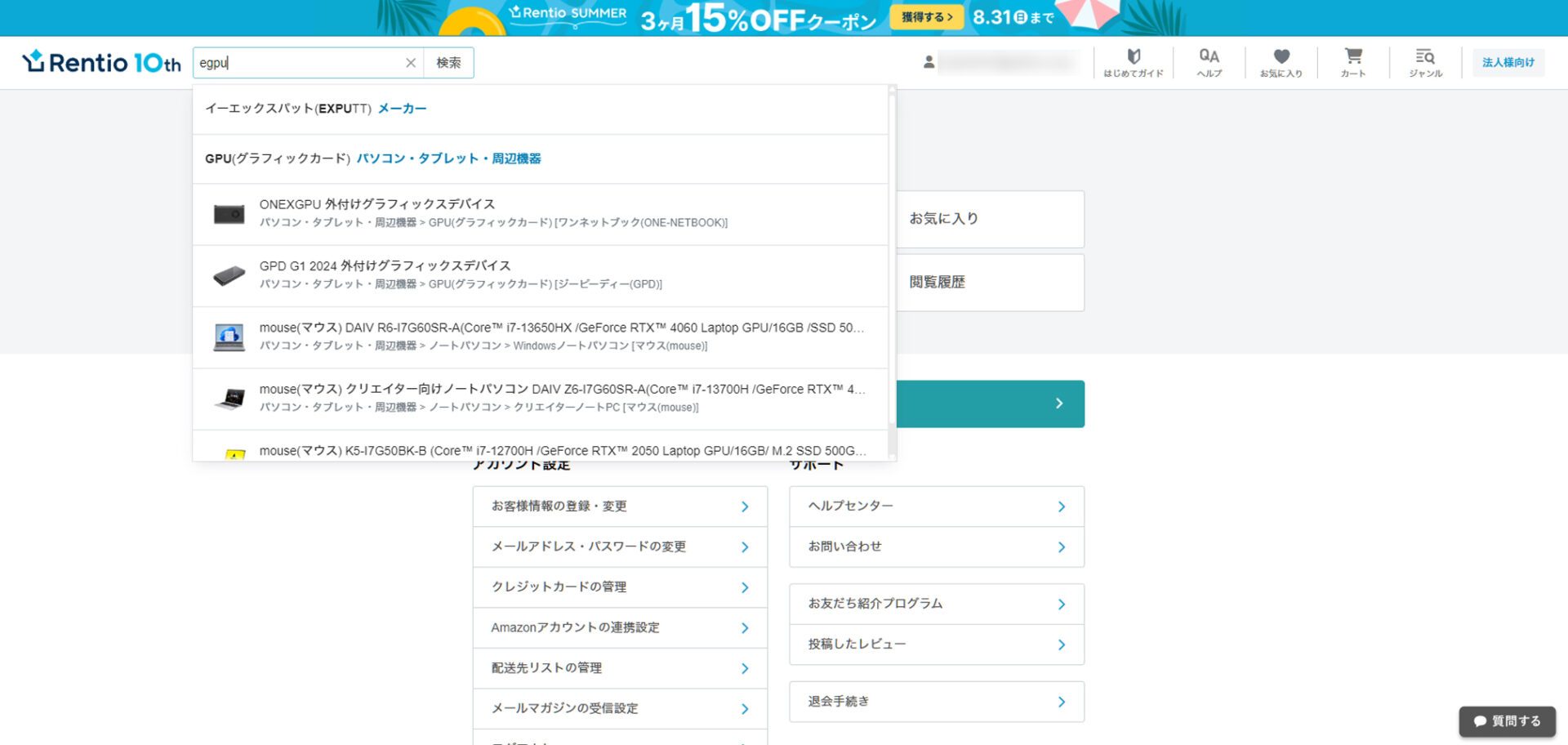1568x745 pixels.
Task: Select イーエックスパット(EXPUTT) maker suggestion
Action: pyautogui.click(x=540, y=109)
